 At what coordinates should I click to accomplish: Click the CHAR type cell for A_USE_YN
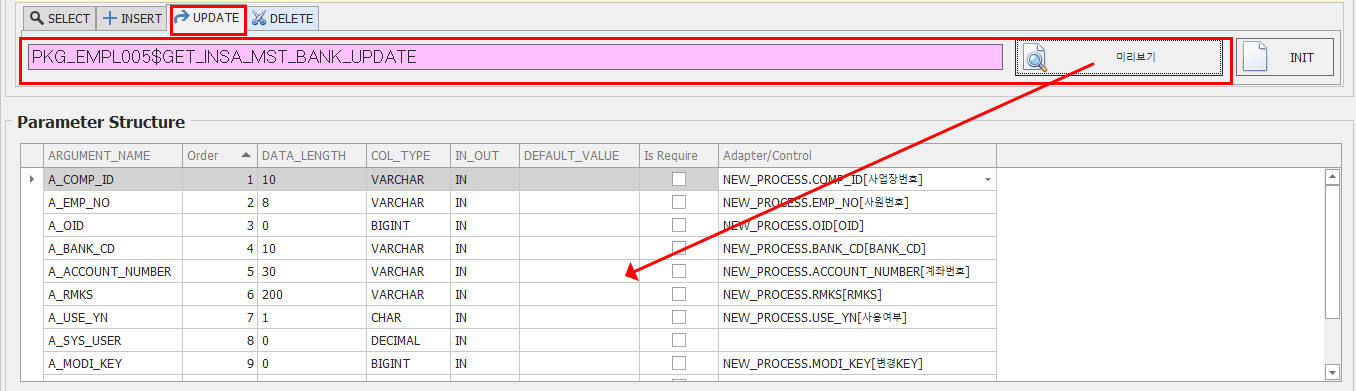coord(408,317)
